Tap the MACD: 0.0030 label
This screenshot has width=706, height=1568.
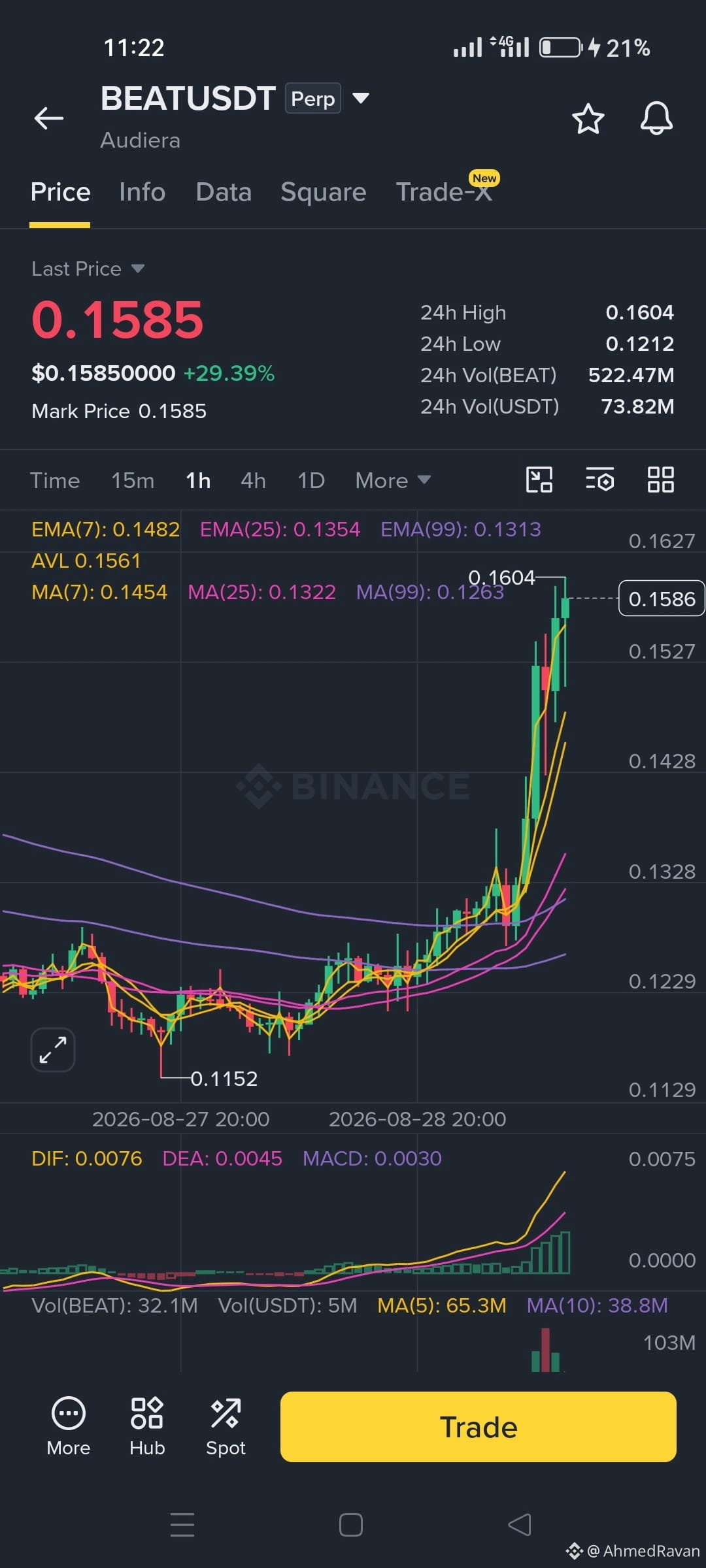coord(372,1158)
